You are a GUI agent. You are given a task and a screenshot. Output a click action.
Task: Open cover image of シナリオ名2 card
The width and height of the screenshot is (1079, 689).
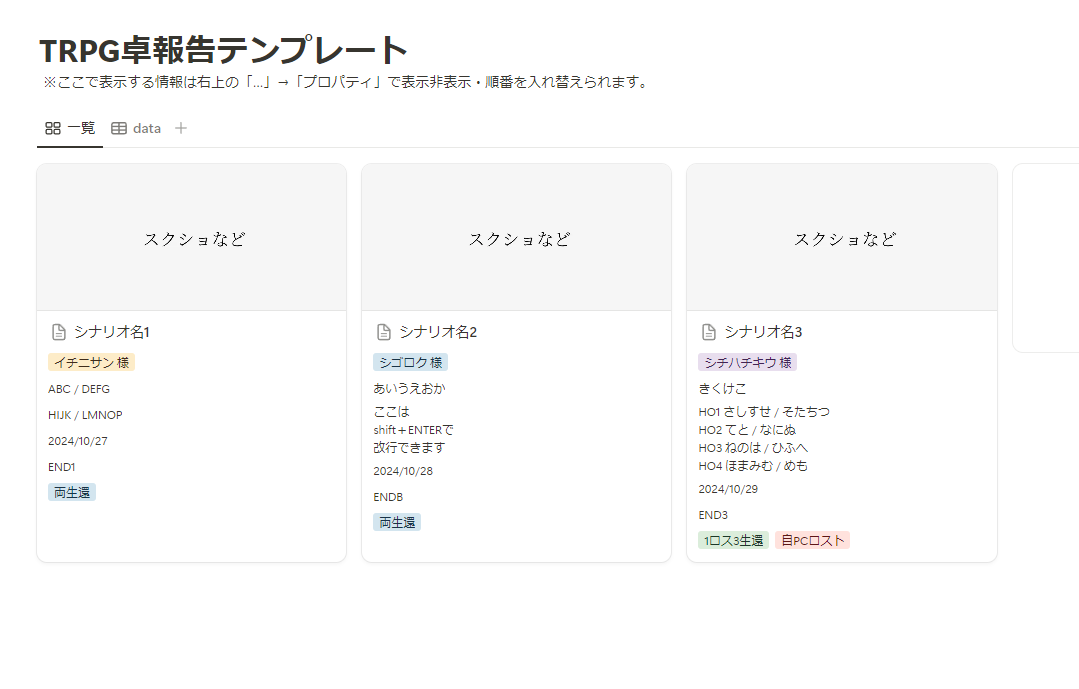coord(516,237)
